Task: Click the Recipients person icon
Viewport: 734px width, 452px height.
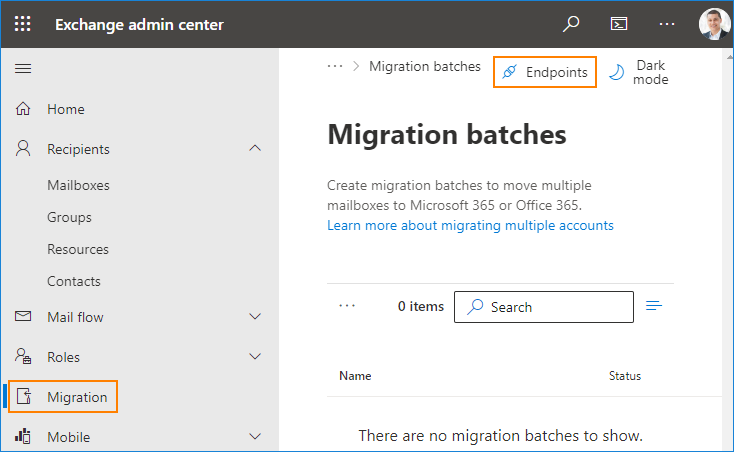Action: (x=23, y=148)
